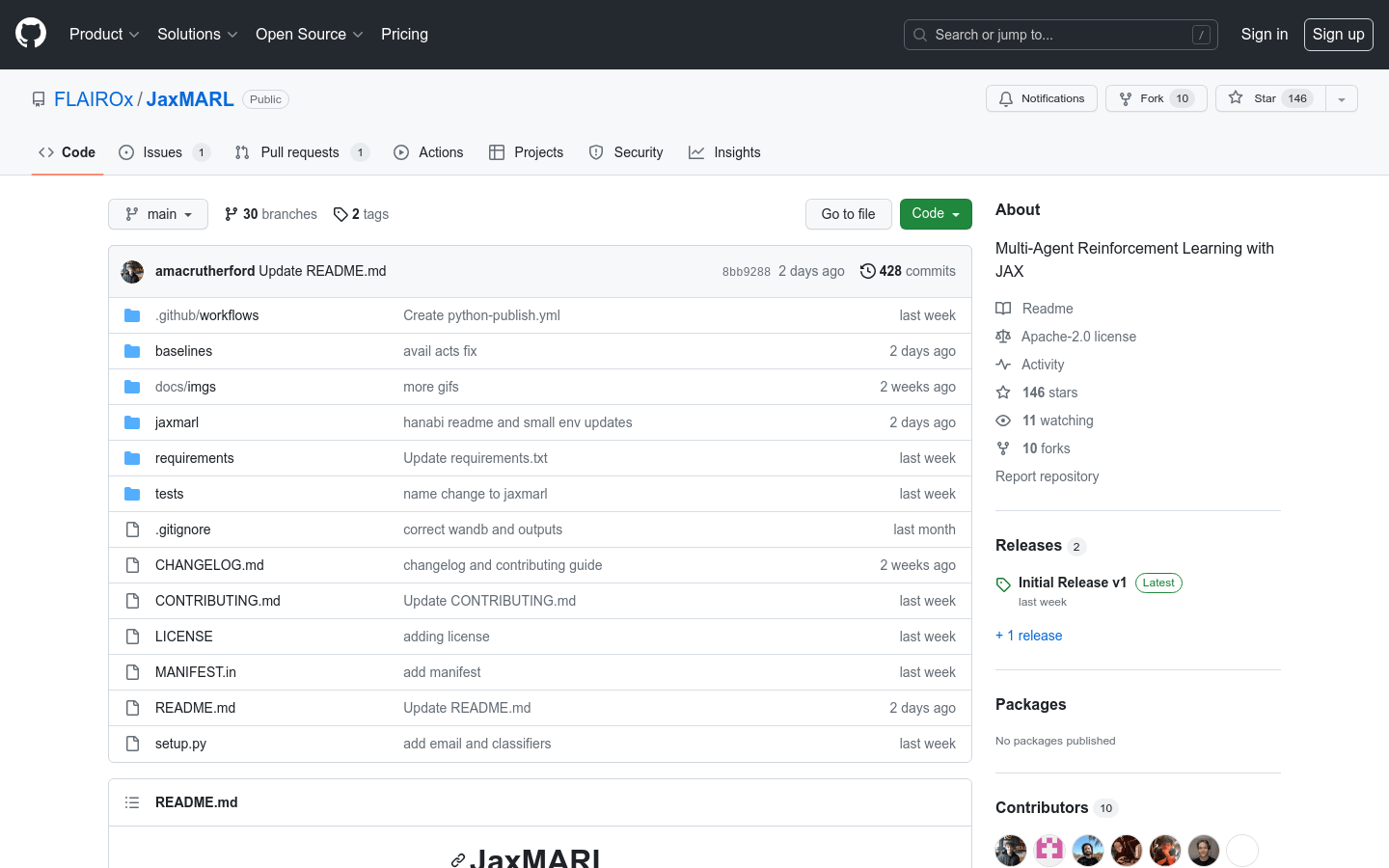Click the README outline list icon

132,802
